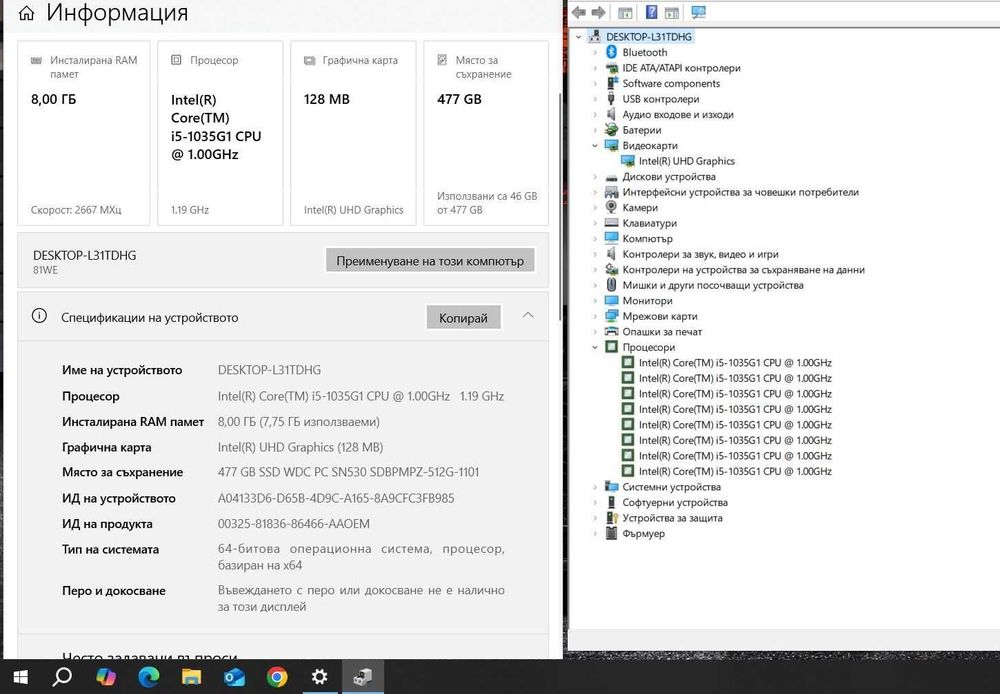Open Google Chrome from the taskbar

tap(277, 677)
